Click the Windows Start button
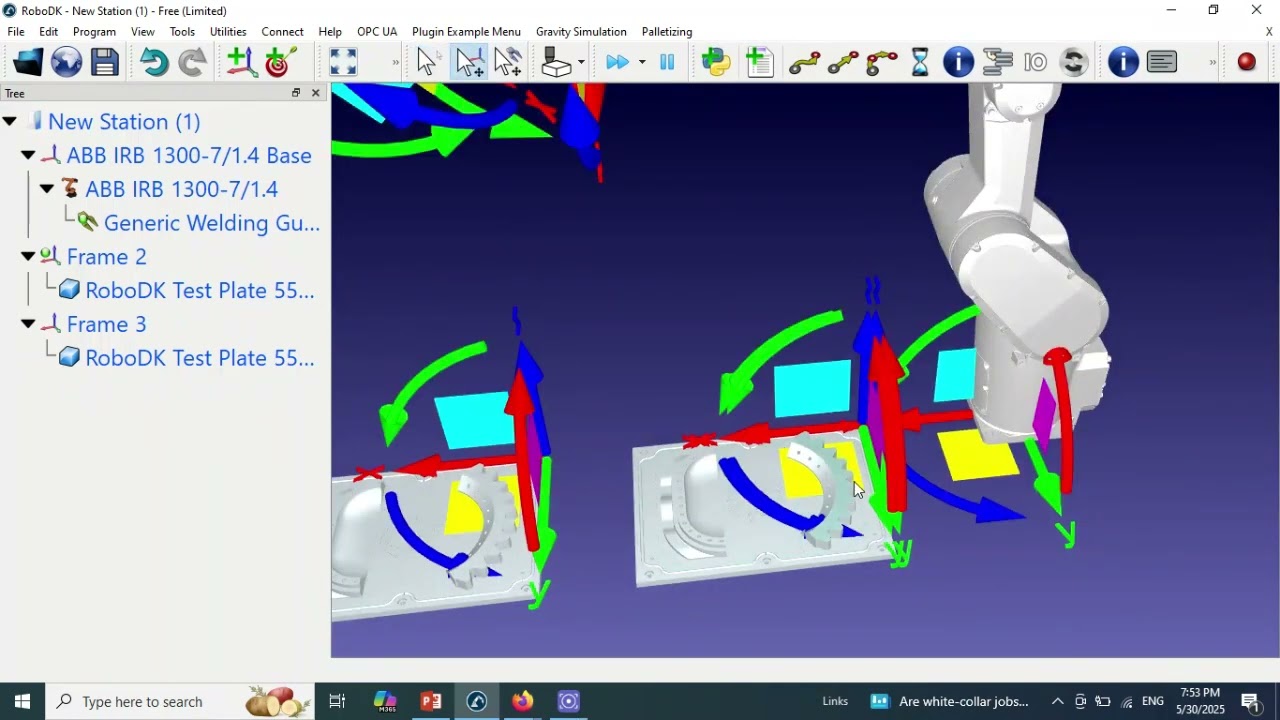The image size is (1280, 720). 22,701
